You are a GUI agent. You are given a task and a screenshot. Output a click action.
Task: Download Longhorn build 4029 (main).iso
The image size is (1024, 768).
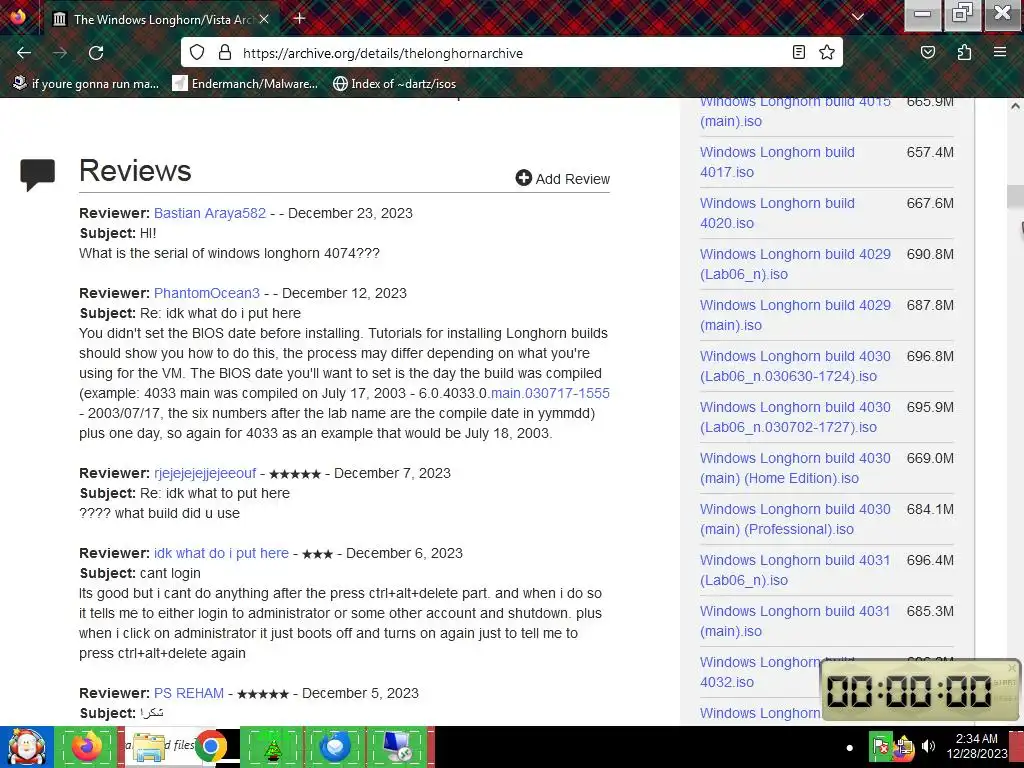(795, 315)
